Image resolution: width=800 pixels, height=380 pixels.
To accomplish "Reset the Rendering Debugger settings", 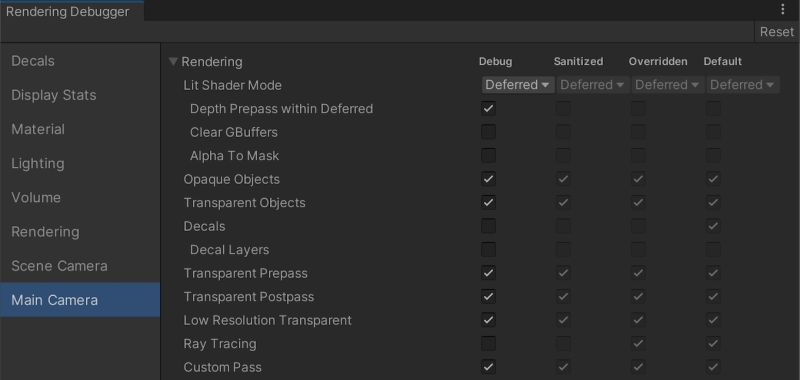I will 777,32.
